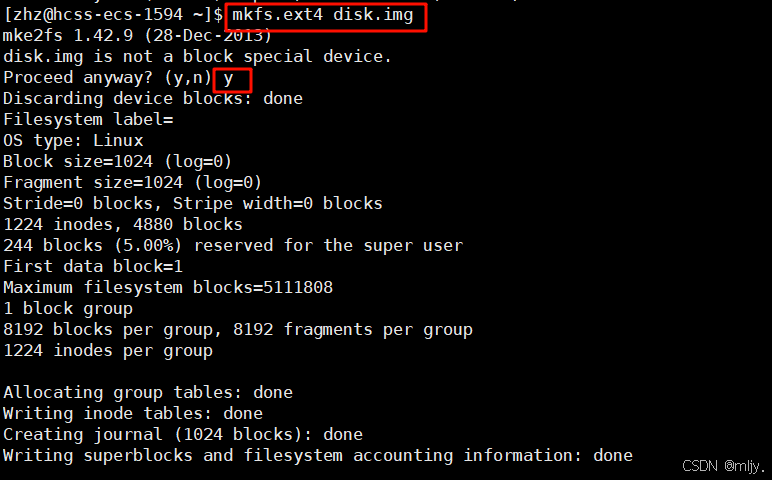Click the 'Proceed anyway? (y,n)' prompt text
The height and width of the screenshot is (480, 772).
click(x=107, y=78)
